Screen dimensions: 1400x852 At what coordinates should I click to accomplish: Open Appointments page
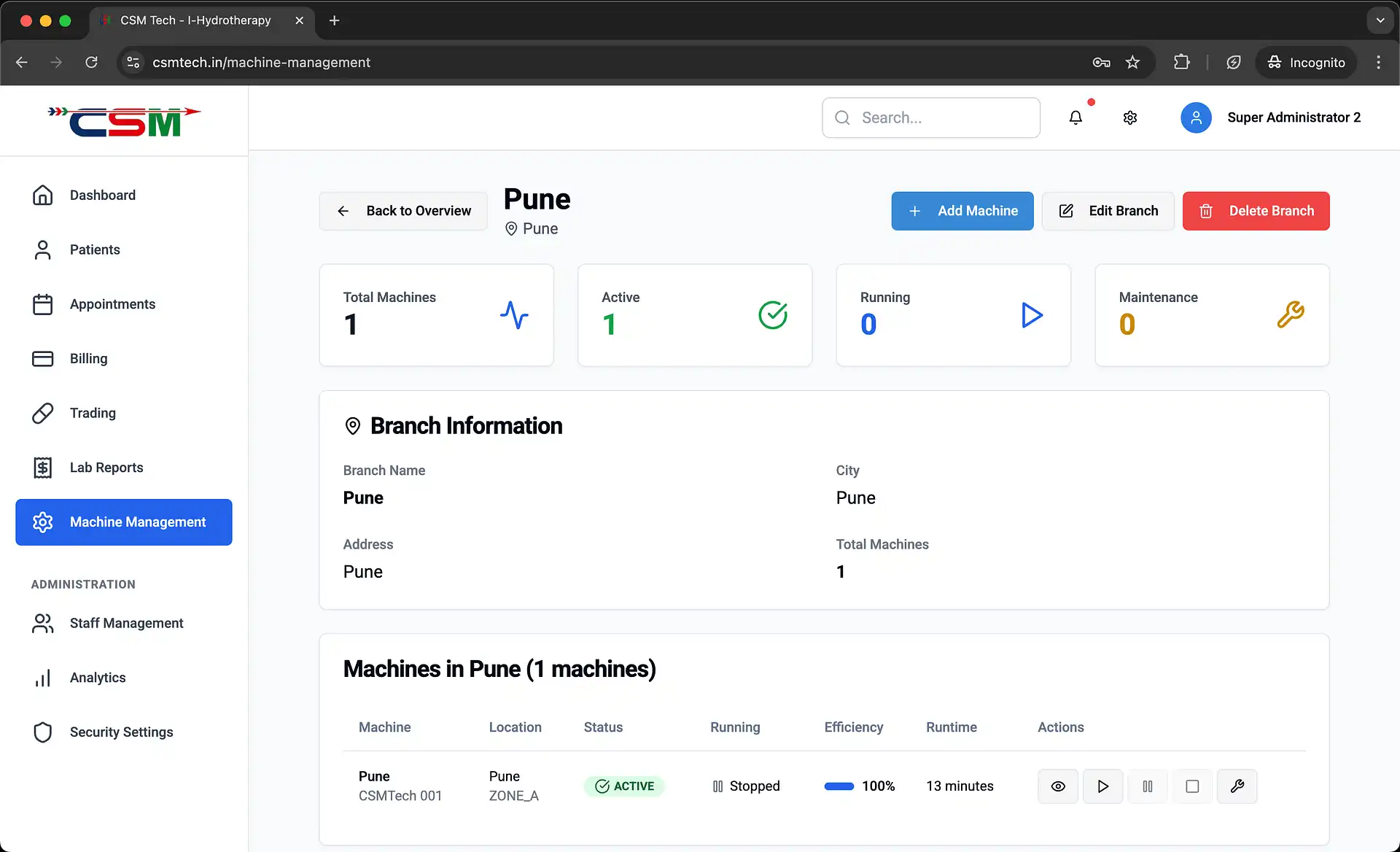124,304
